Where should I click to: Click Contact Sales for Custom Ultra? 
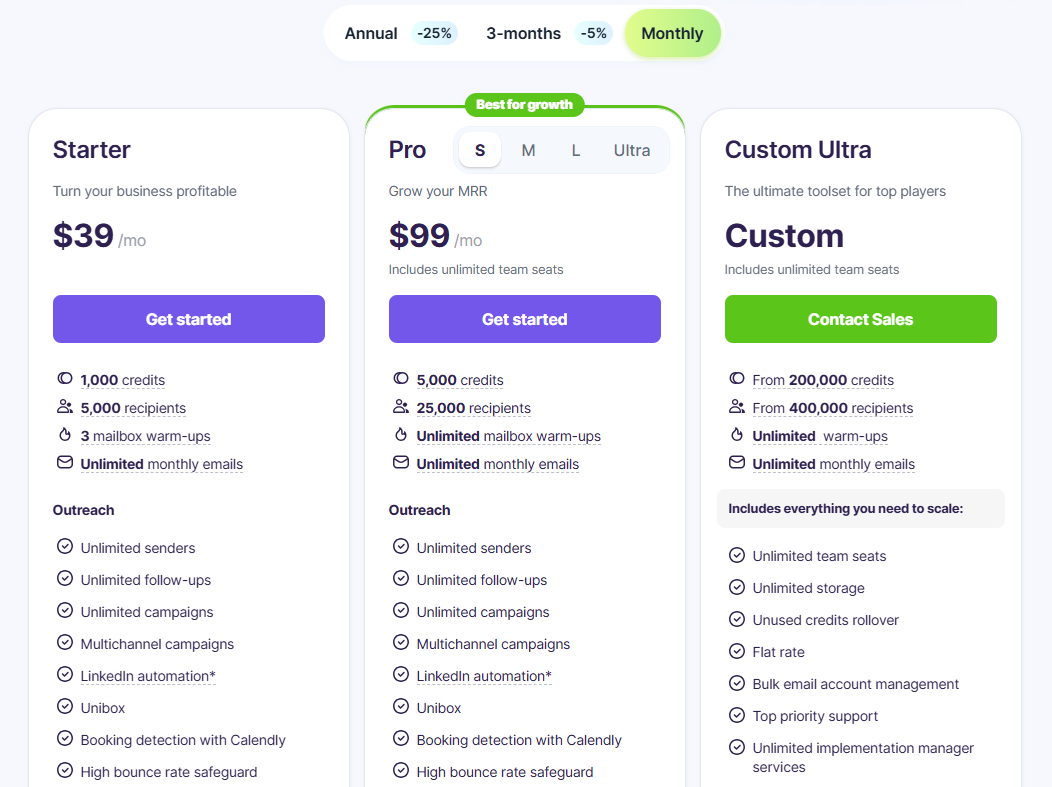860,319
